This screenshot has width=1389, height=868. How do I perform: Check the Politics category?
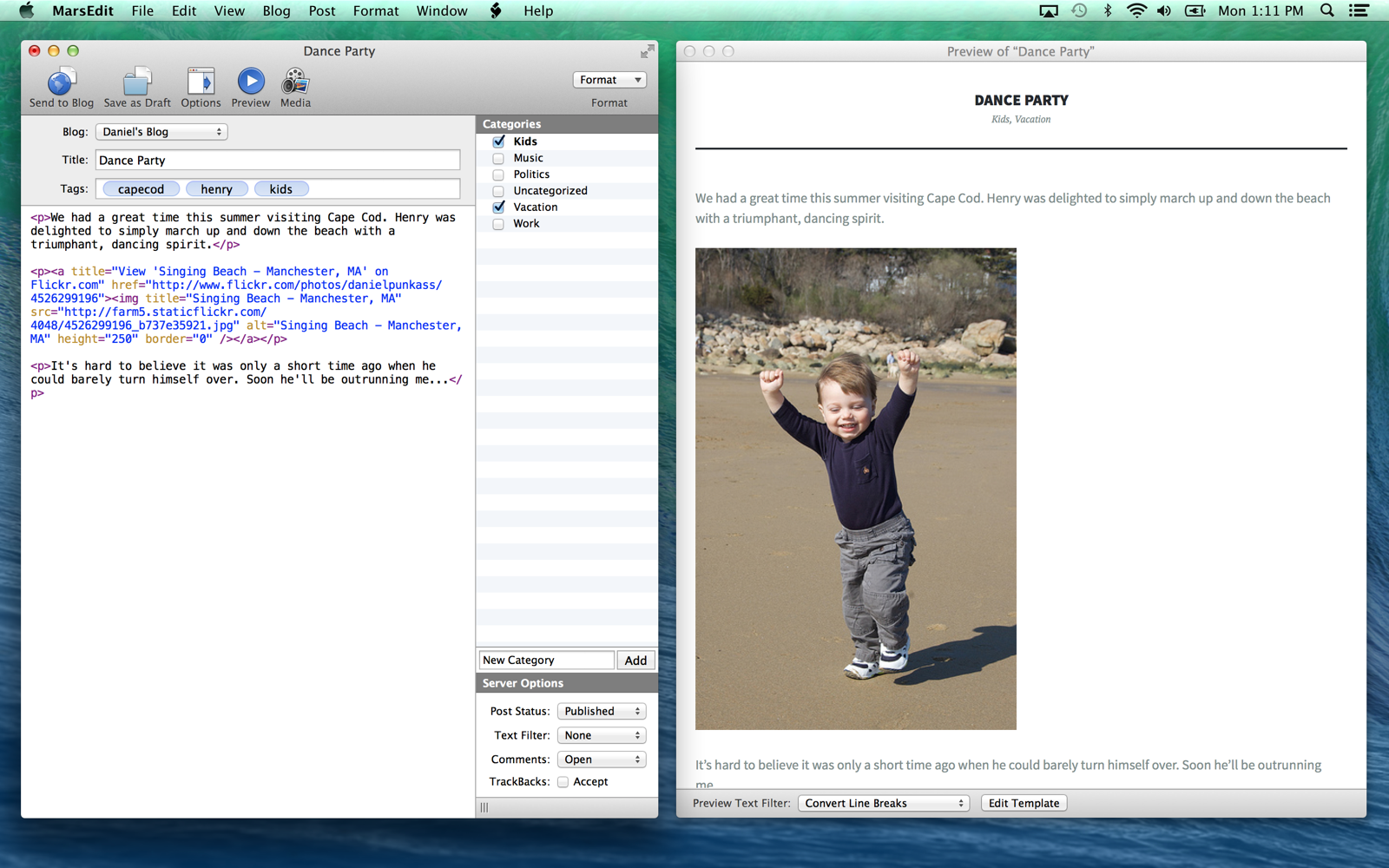tap(498, 174)
